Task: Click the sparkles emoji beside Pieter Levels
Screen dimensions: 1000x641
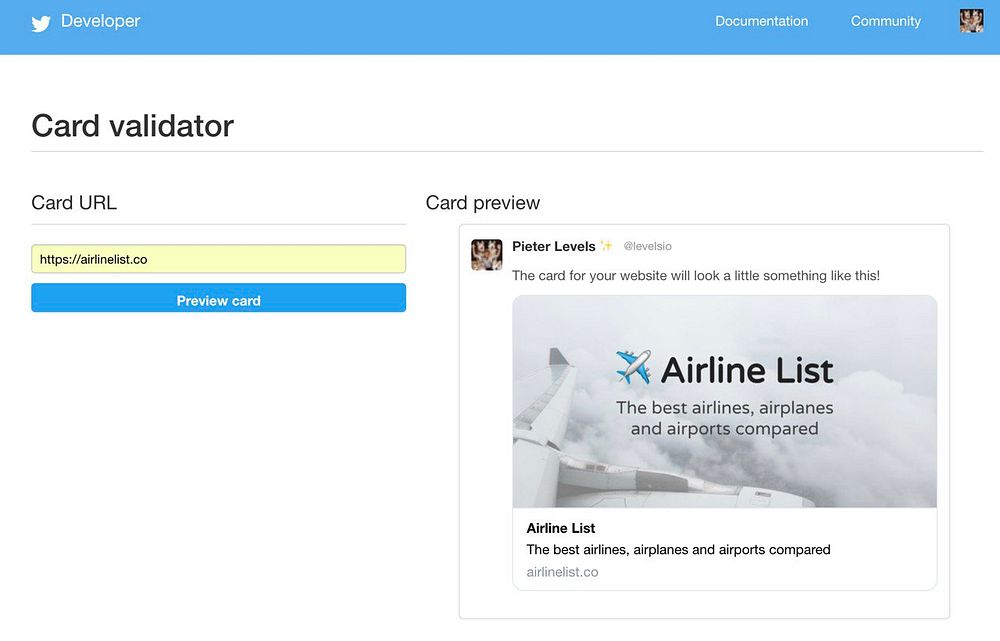Action: (607, 246)
